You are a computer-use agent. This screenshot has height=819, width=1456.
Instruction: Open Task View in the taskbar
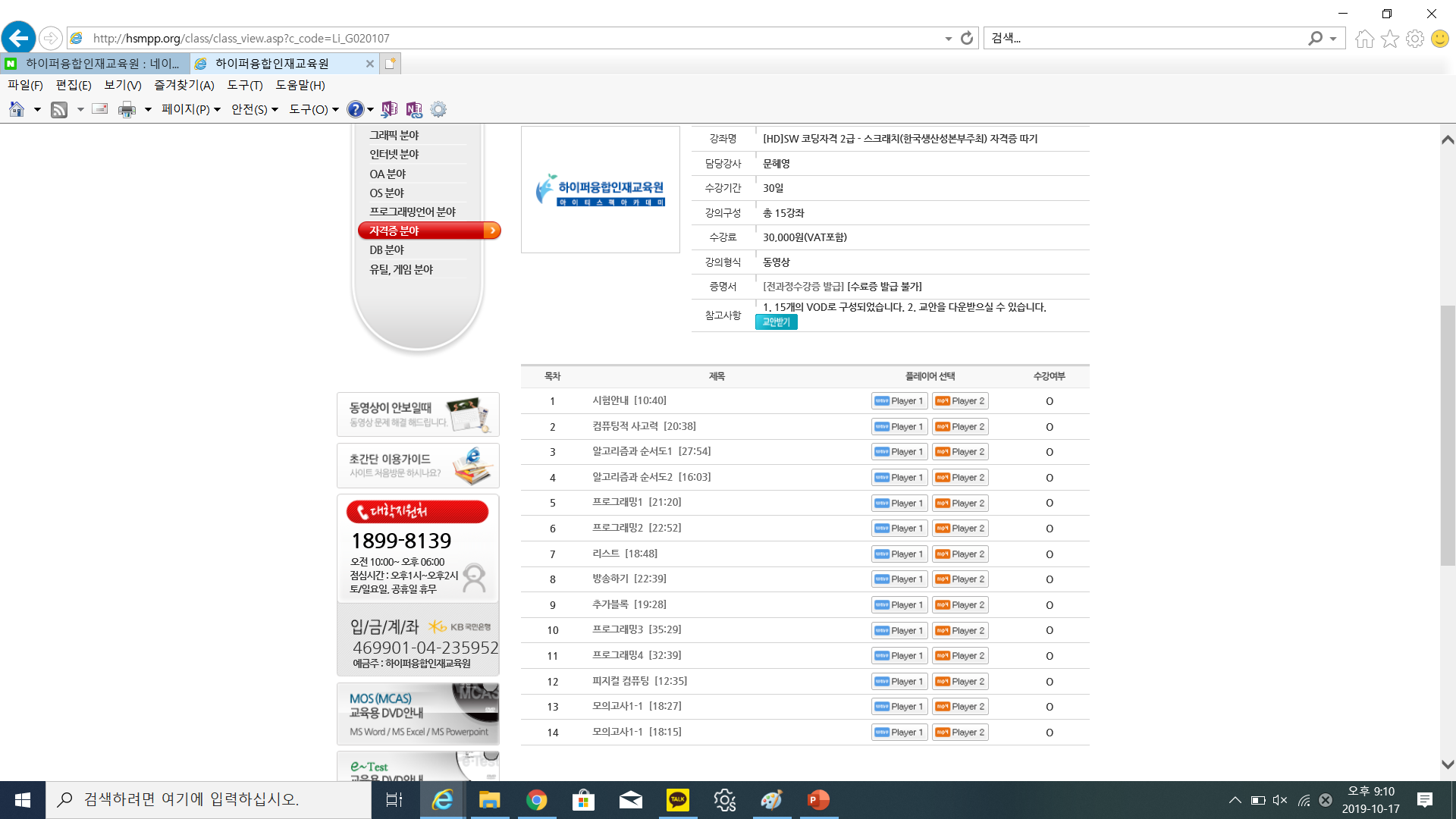point(394,800)
